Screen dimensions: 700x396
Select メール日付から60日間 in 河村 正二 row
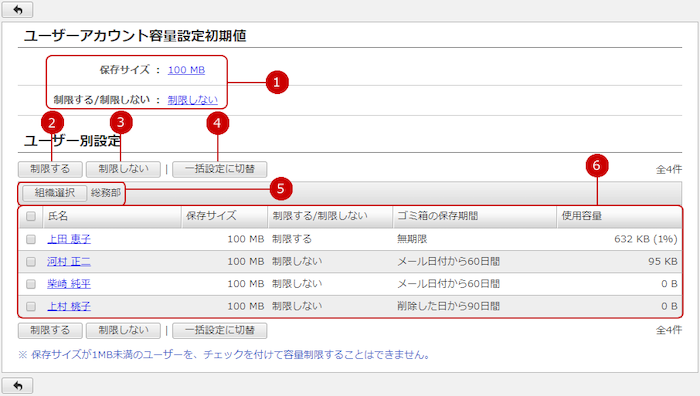pos(449,262)
